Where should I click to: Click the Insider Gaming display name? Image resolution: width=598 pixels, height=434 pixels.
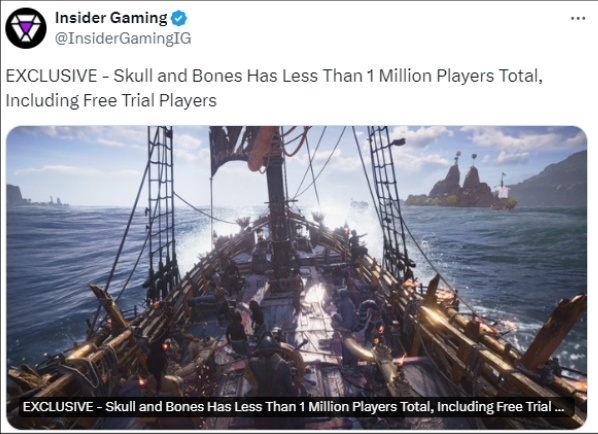click(x=111, y=18)
